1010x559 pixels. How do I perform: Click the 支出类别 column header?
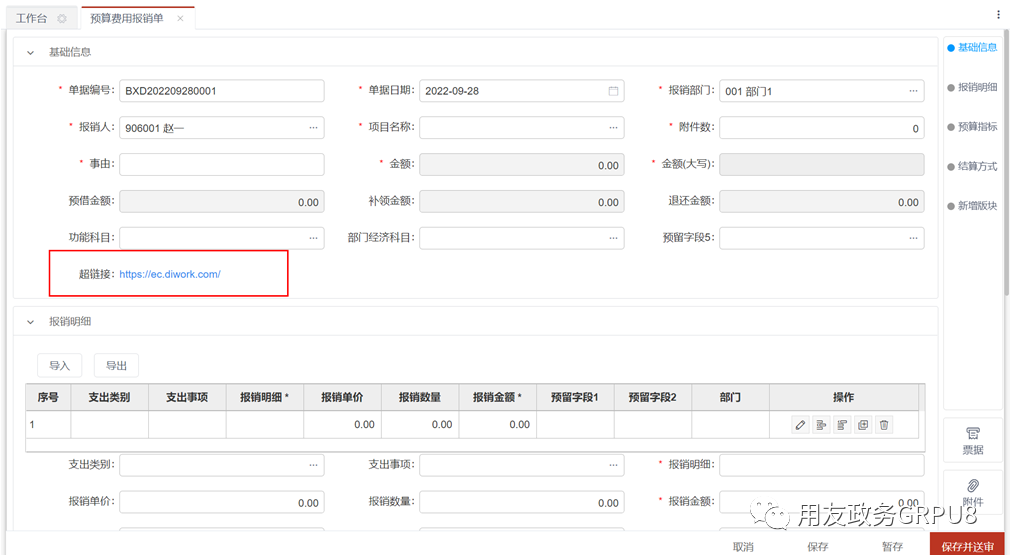pyautogui.click(x=110, y=397)
